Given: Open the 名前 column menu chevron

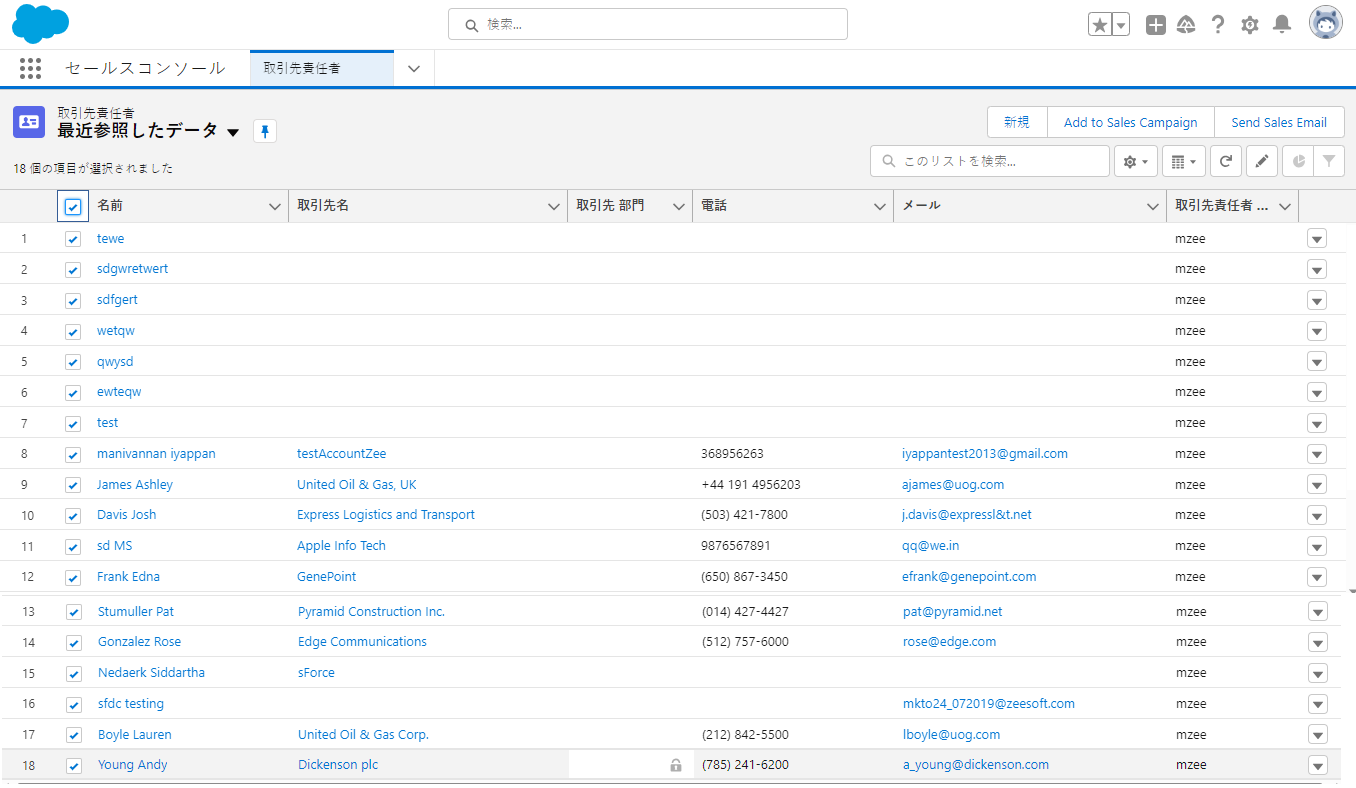Looking at the screenshot, I should coord(275,206).
